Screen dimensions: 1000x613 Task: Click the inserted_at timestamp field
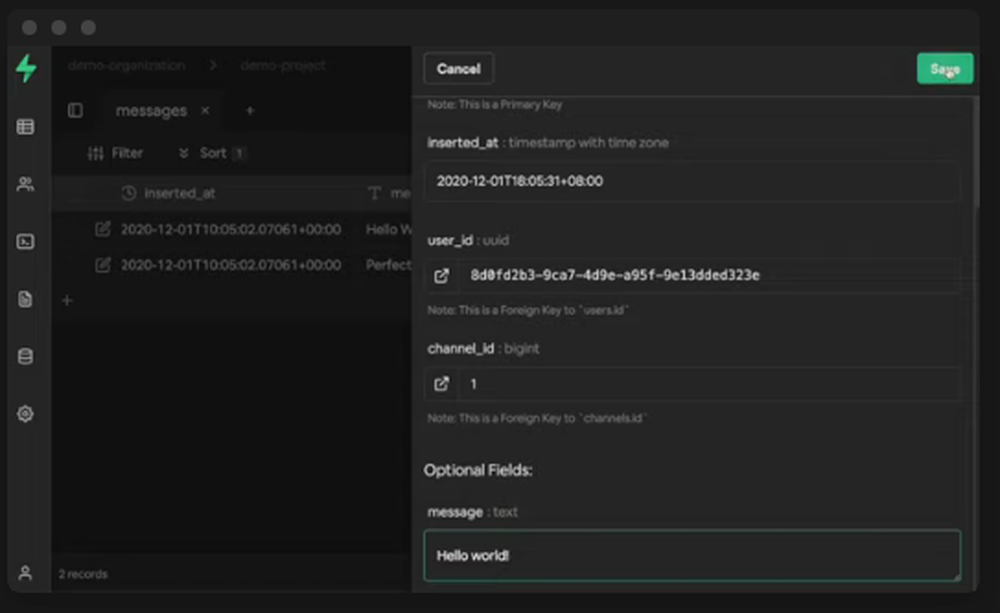[x=692, y=181]
